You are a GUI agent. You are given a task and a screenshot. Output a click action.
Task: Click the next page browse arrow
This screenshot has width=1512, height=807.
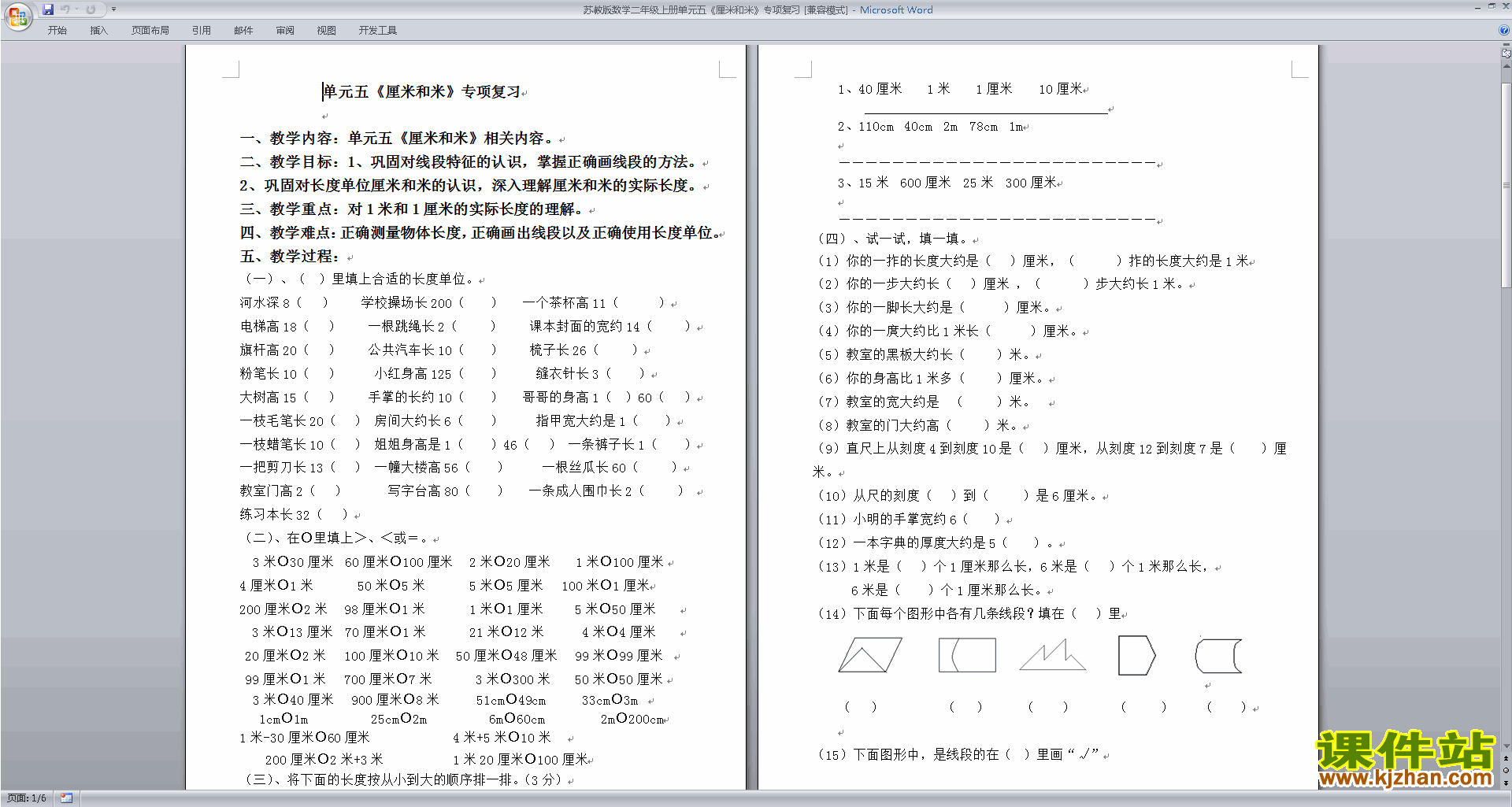[1506, 783]
